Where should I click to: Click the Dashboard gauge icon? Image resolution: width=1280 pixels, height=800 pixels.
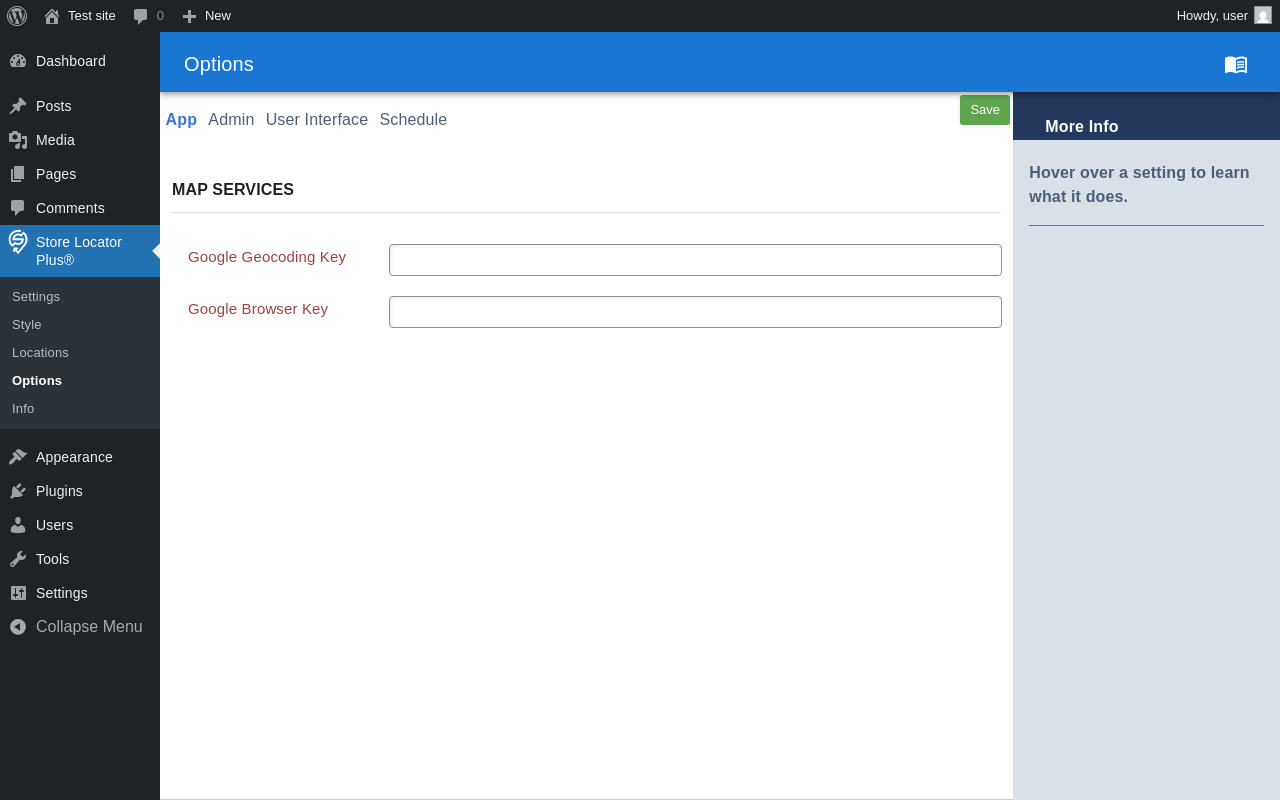tap(18, 61)
